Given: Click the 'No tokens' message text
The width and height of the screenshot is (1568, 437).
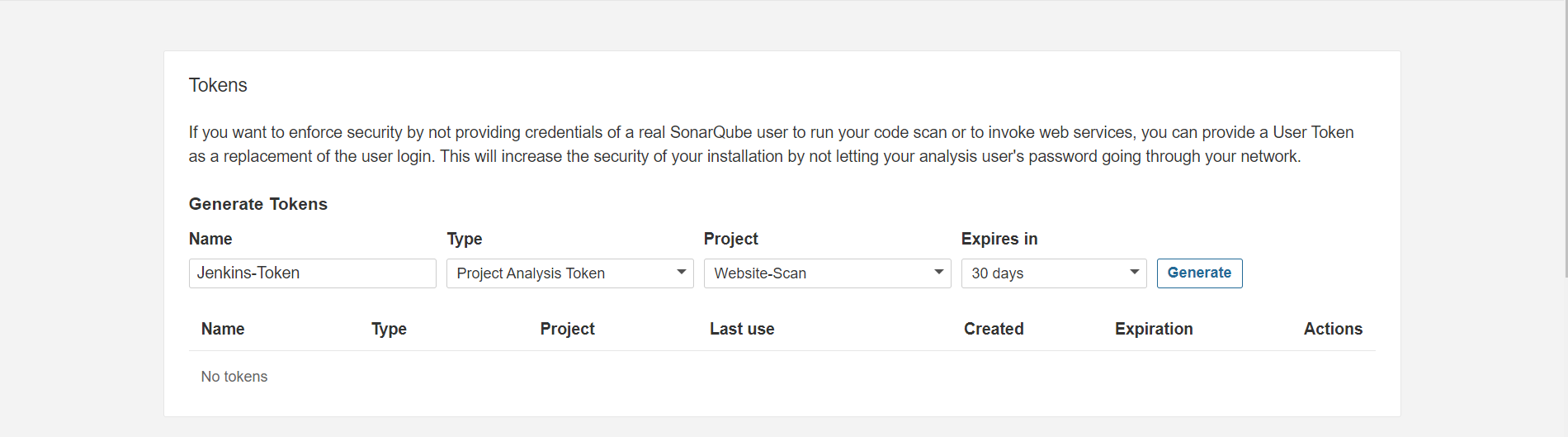Looking at the screenshot, I should click(x=234, y=377).
